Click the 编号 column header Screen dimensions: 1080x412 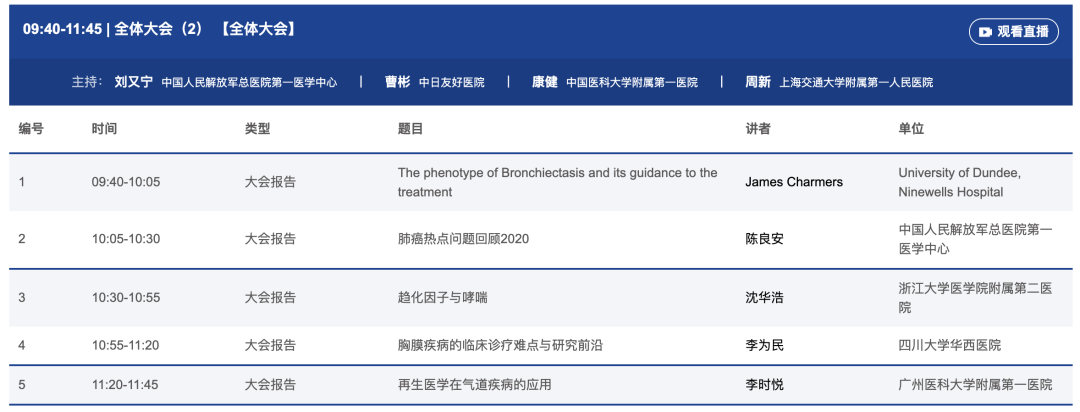click(31, 129)
